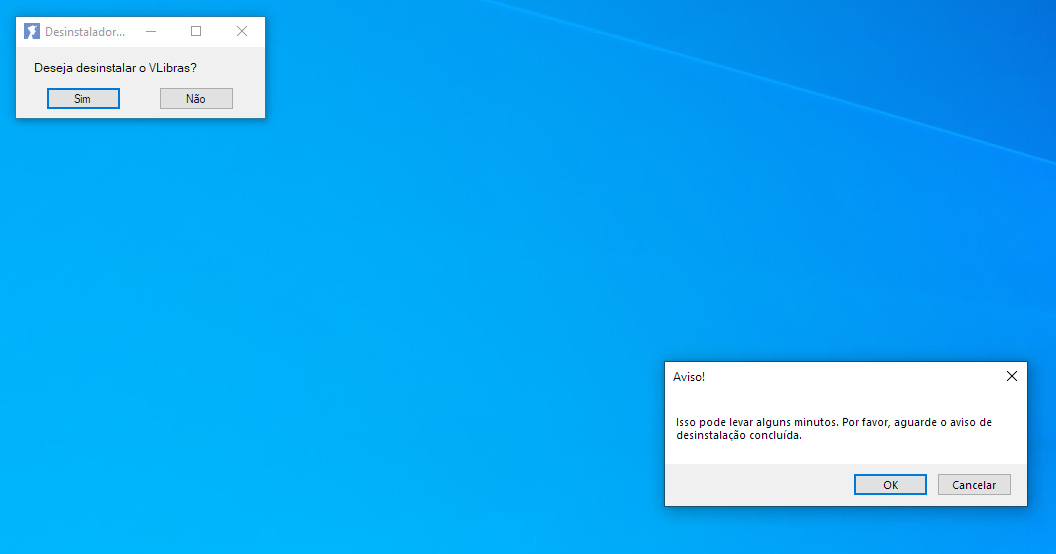Choose Cancelar in the Aviso! dialog
The height and width of the screenshot is (554, 1056).
click(x=974, y=485)
